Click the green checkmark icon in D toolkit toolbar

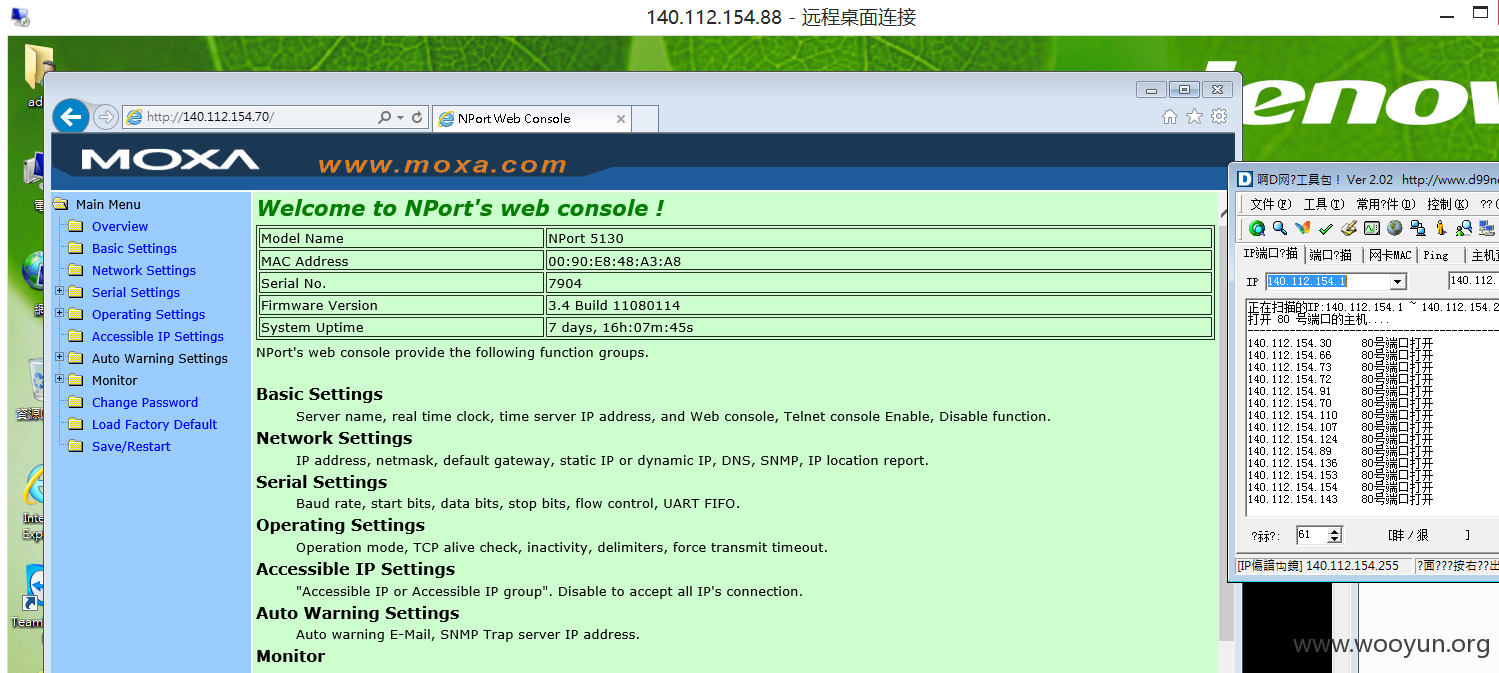point(1325,229)
